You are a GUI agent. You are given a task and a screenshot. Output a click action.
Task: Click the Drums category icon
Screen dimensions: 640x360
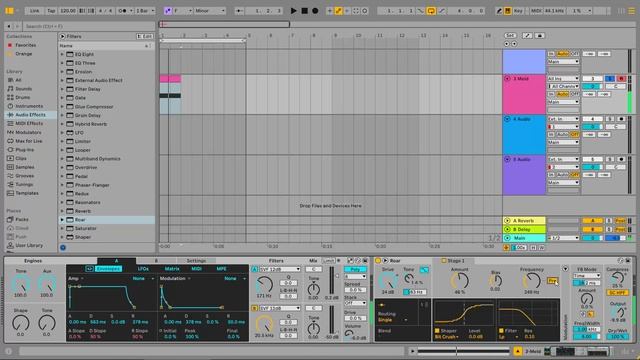[10, 97]
